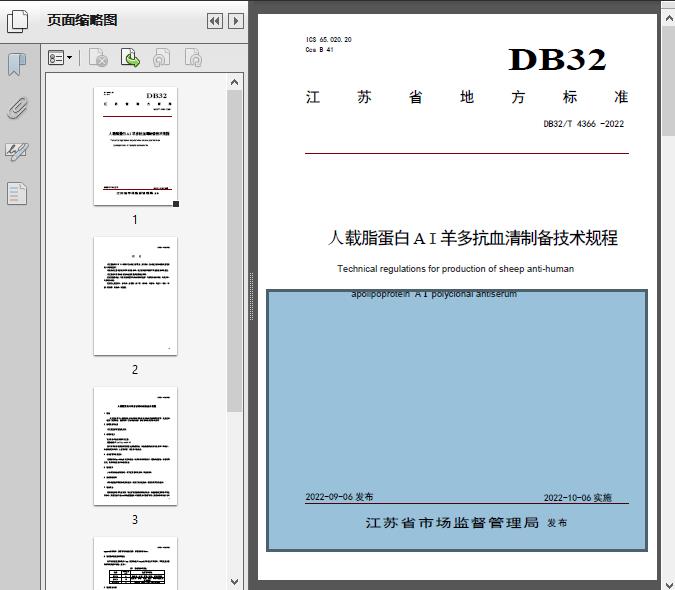The image size is (675, 590).
Task: Select page 1 thumbnail
Action: click(x=135, y=146)
